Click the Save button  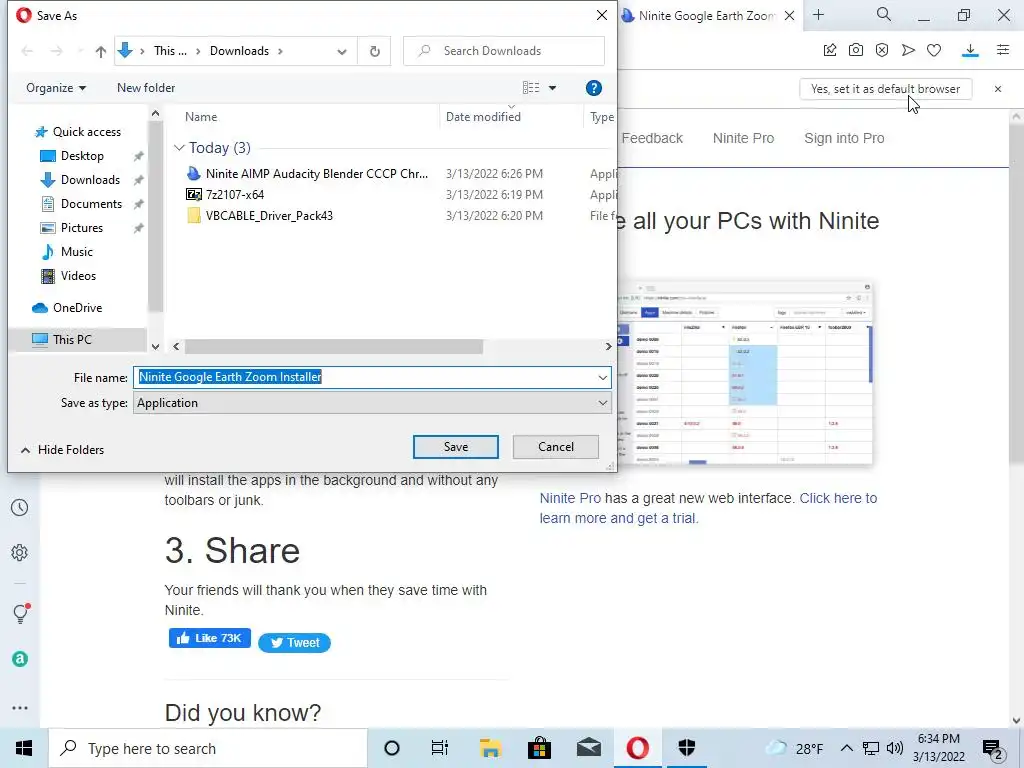[456, 447]
